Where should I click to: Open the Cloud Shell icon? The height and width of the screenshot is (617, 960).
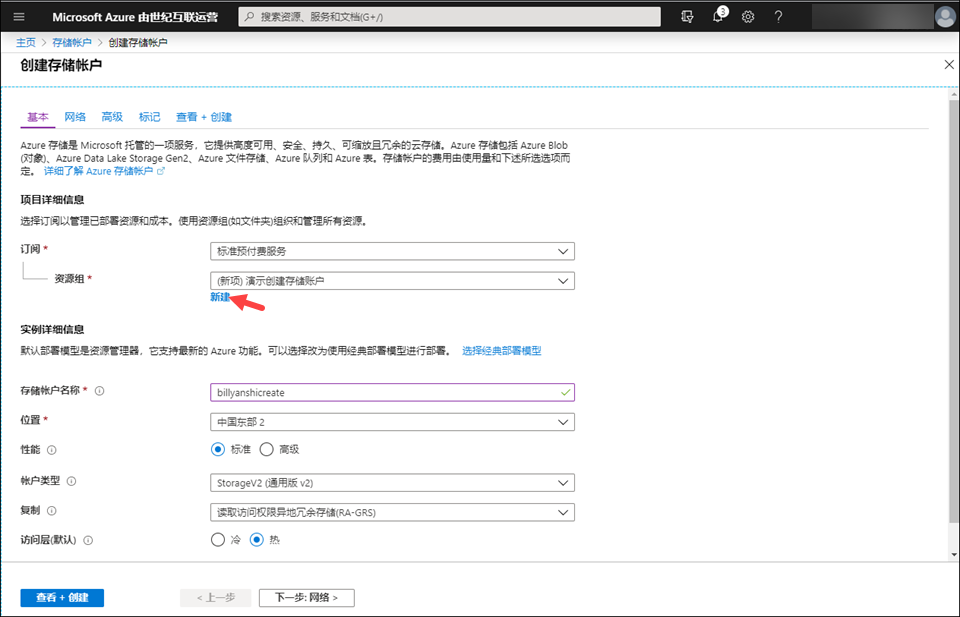click(686, 17)
